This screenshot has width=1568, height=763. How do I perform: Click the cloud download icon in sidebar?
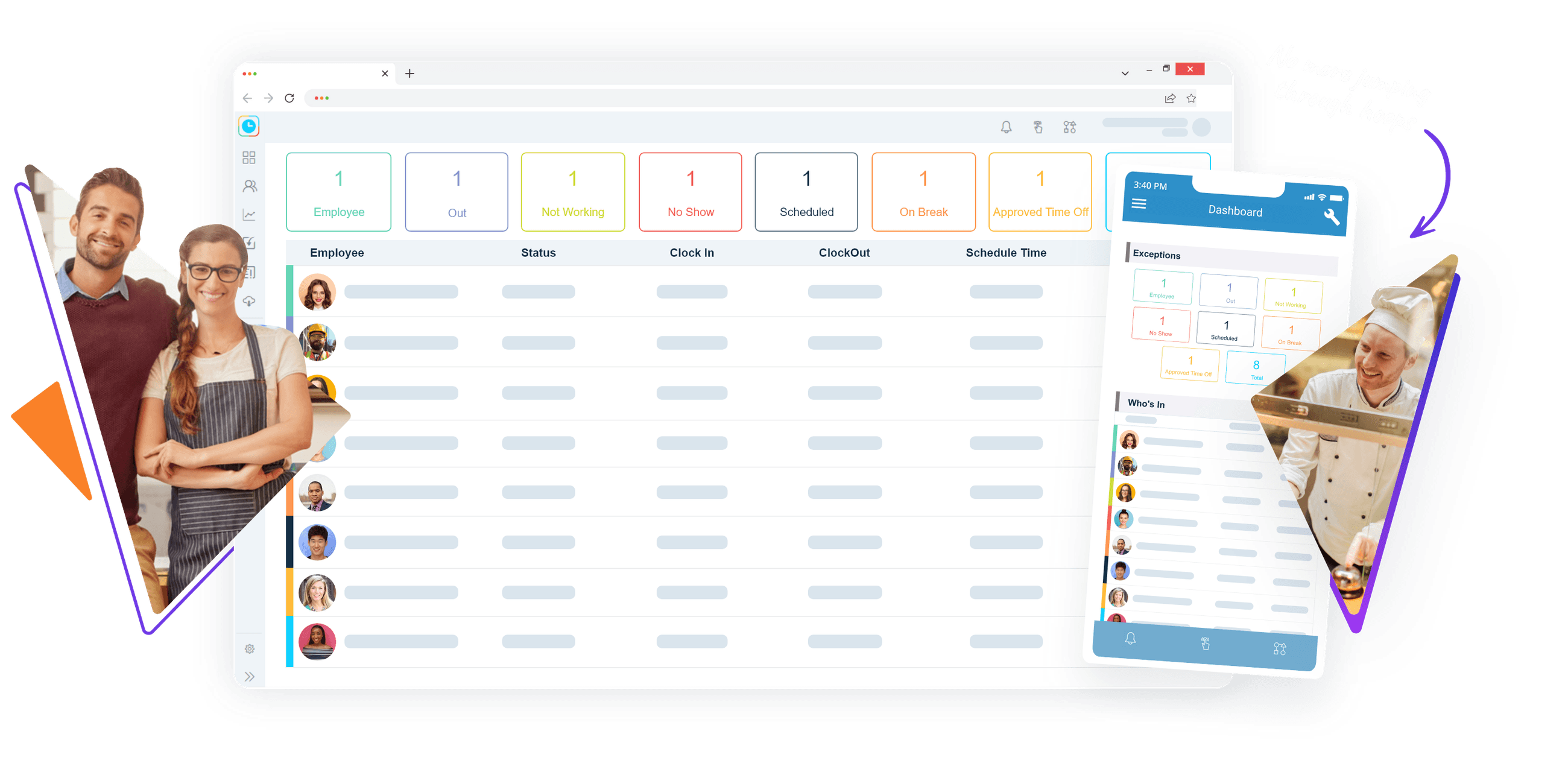pos(250,300)
